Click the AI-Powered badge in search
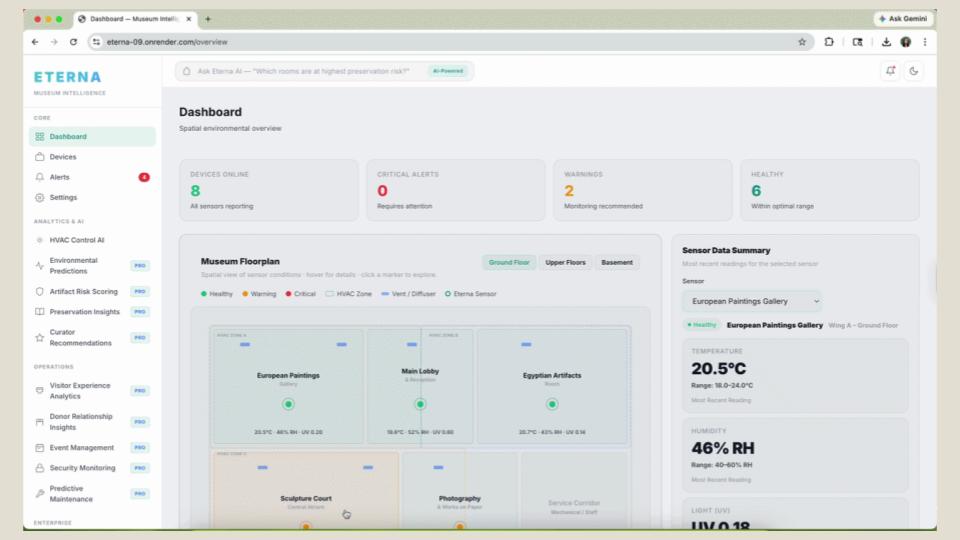960x540 pixels. [448, 71]
